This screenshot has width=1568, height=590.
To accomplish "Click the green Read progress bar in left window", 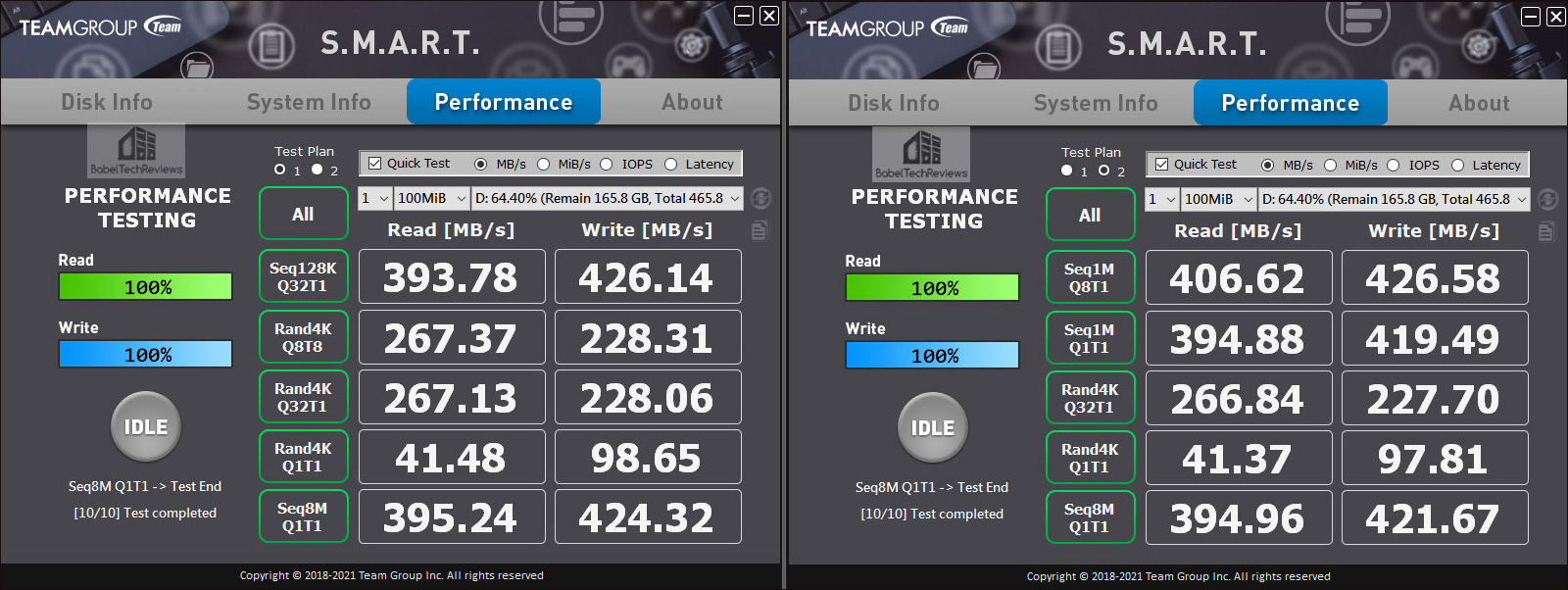I will coord(146,286).
